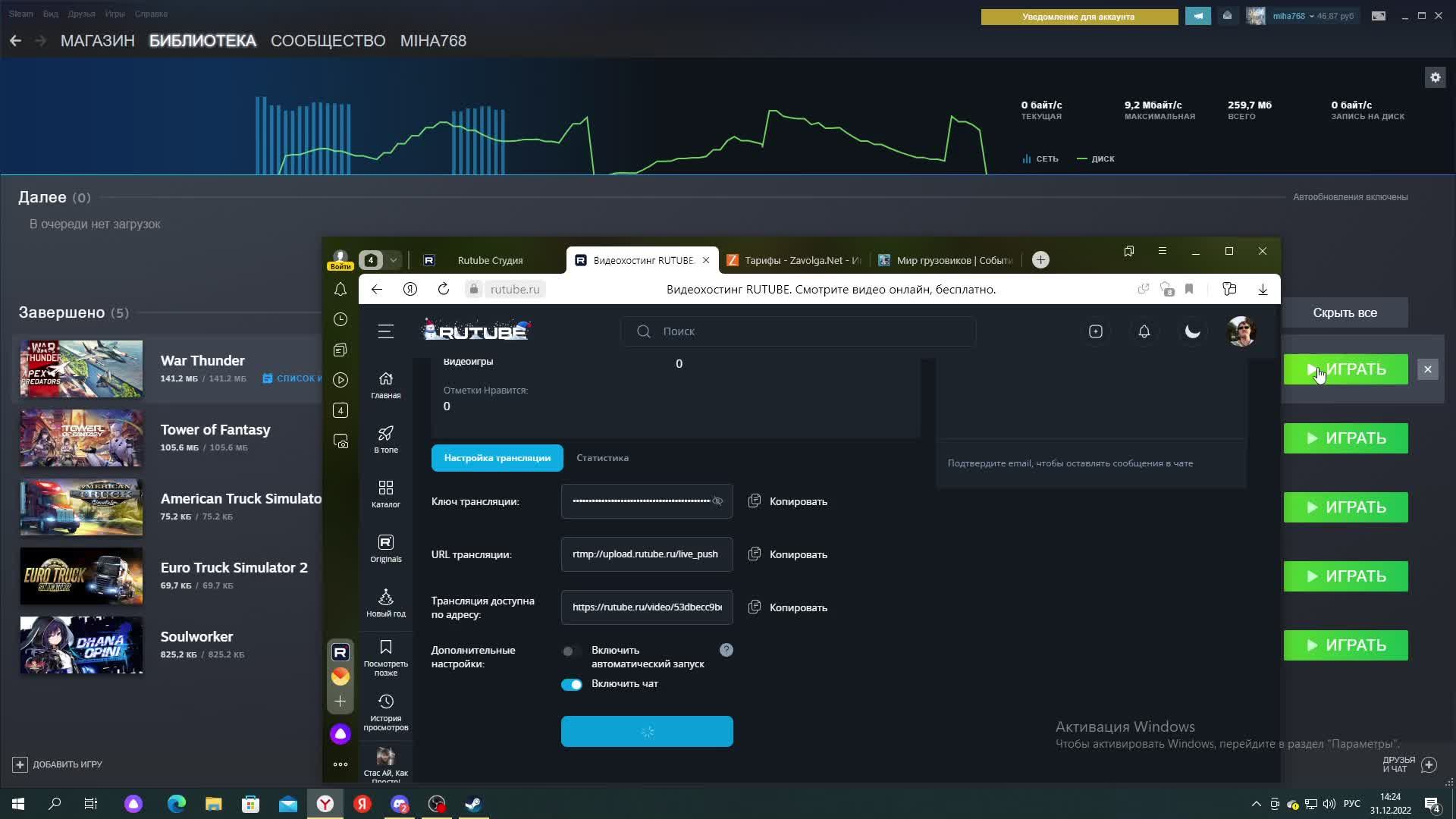
Task: Click the help question mark icon
Action: 726,650
